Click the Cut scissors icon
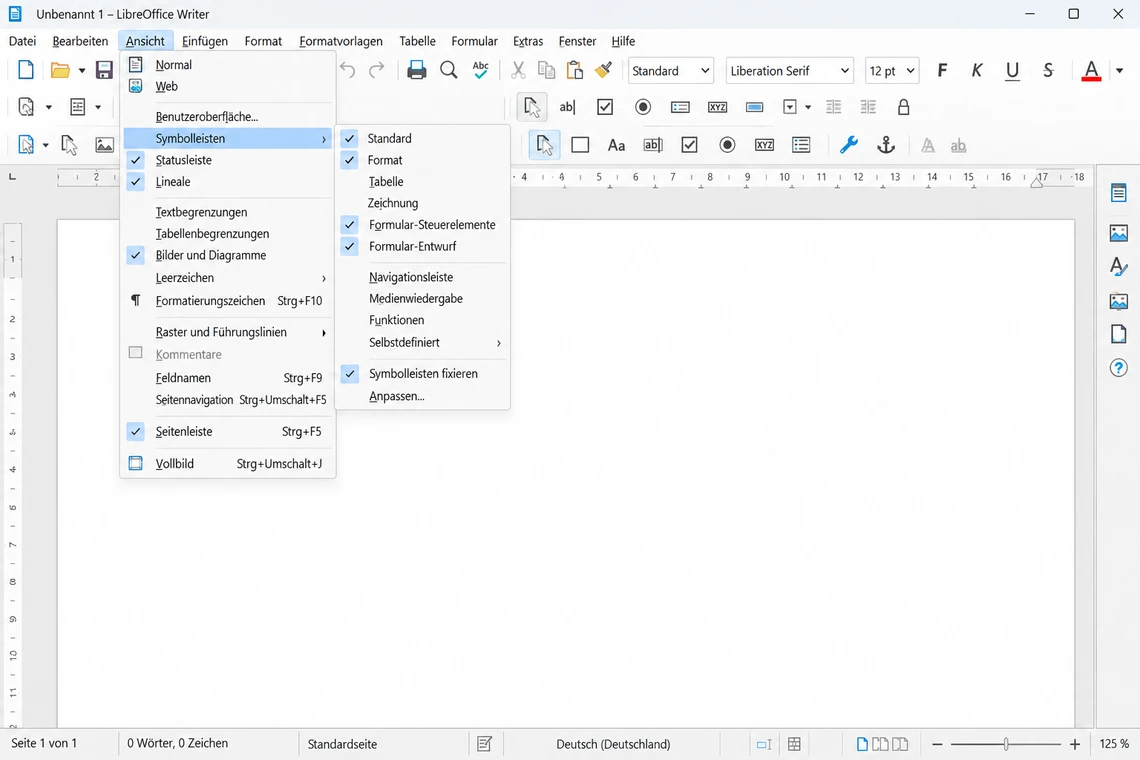 coord(518,71)
